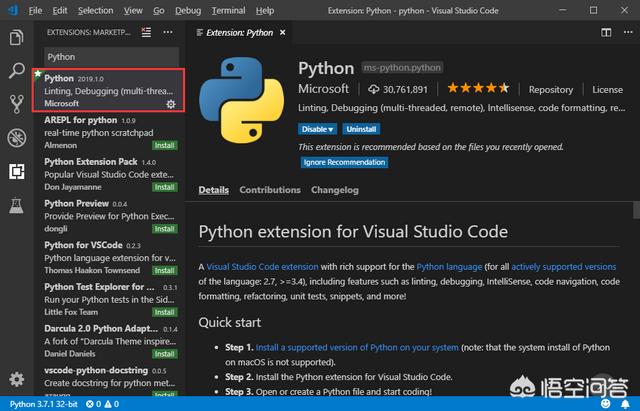640x411 pixels.
Task: Open the Repository link
Action: point(551,89)
